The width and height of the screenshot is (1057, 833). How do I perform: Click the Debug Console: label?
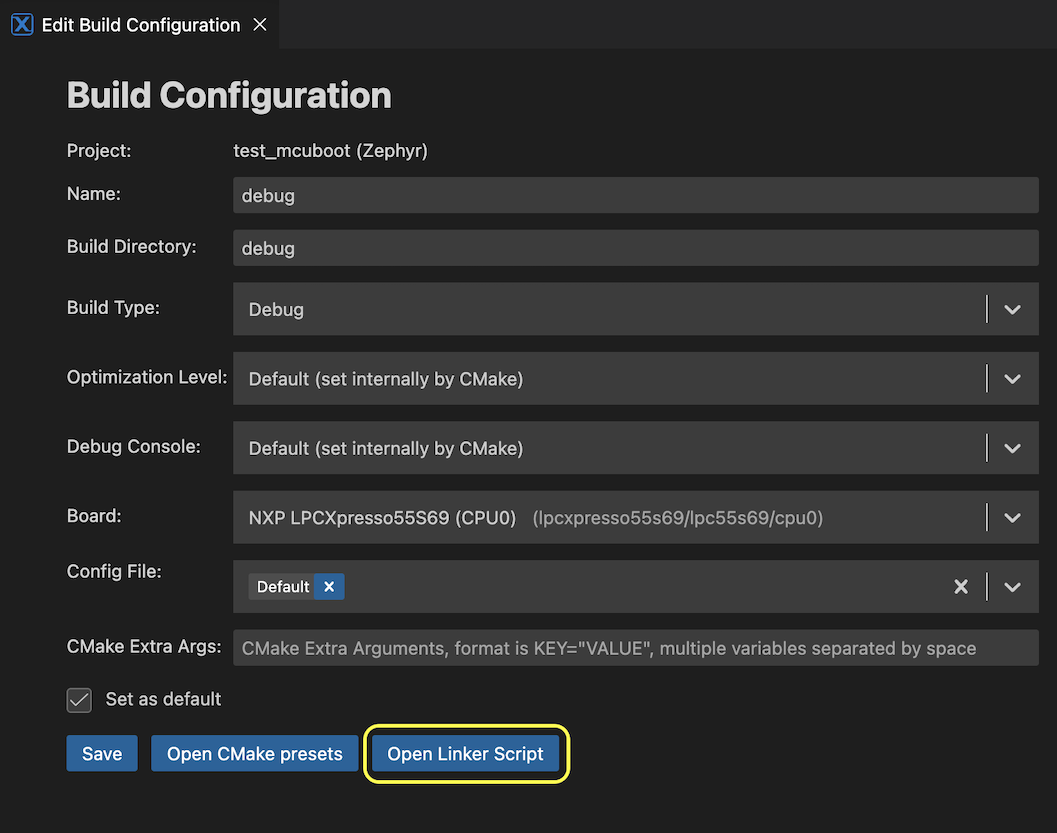(133, 446)
